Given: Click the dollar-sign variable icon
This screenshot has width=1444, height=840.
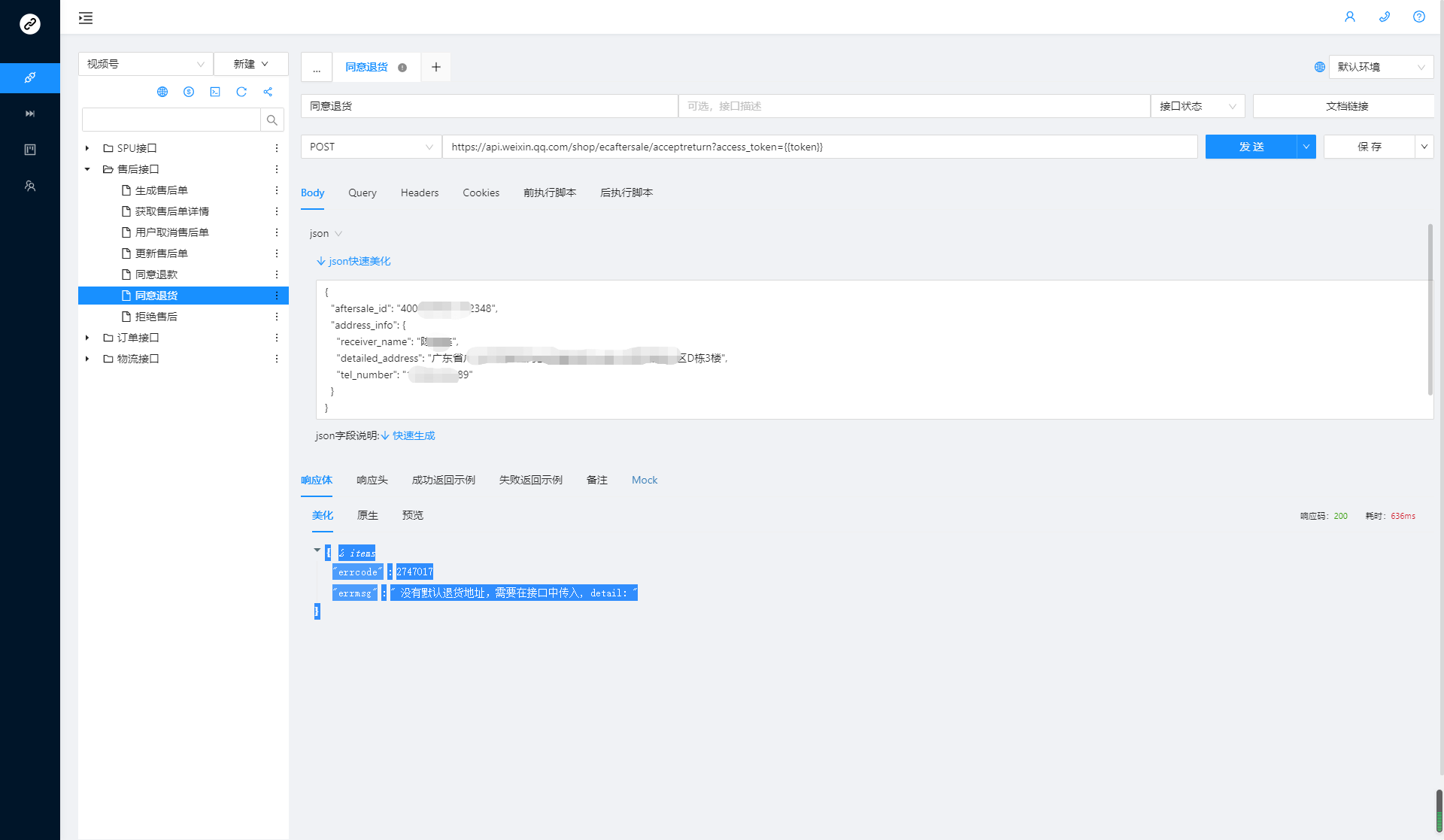Looking at the screenshot, I should click(x=189, y=92).
